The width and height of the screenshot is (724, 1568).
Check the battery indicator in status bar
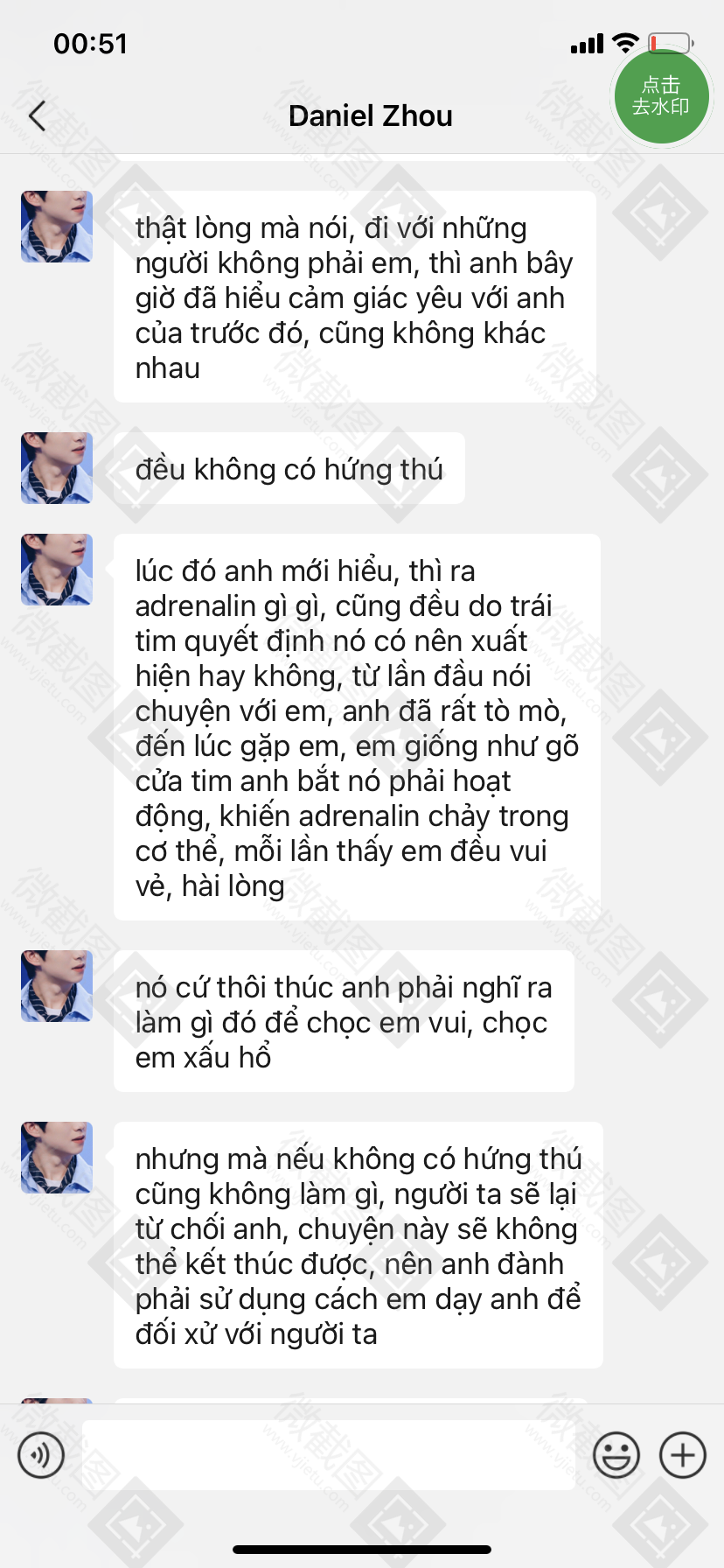click(672, 44)
